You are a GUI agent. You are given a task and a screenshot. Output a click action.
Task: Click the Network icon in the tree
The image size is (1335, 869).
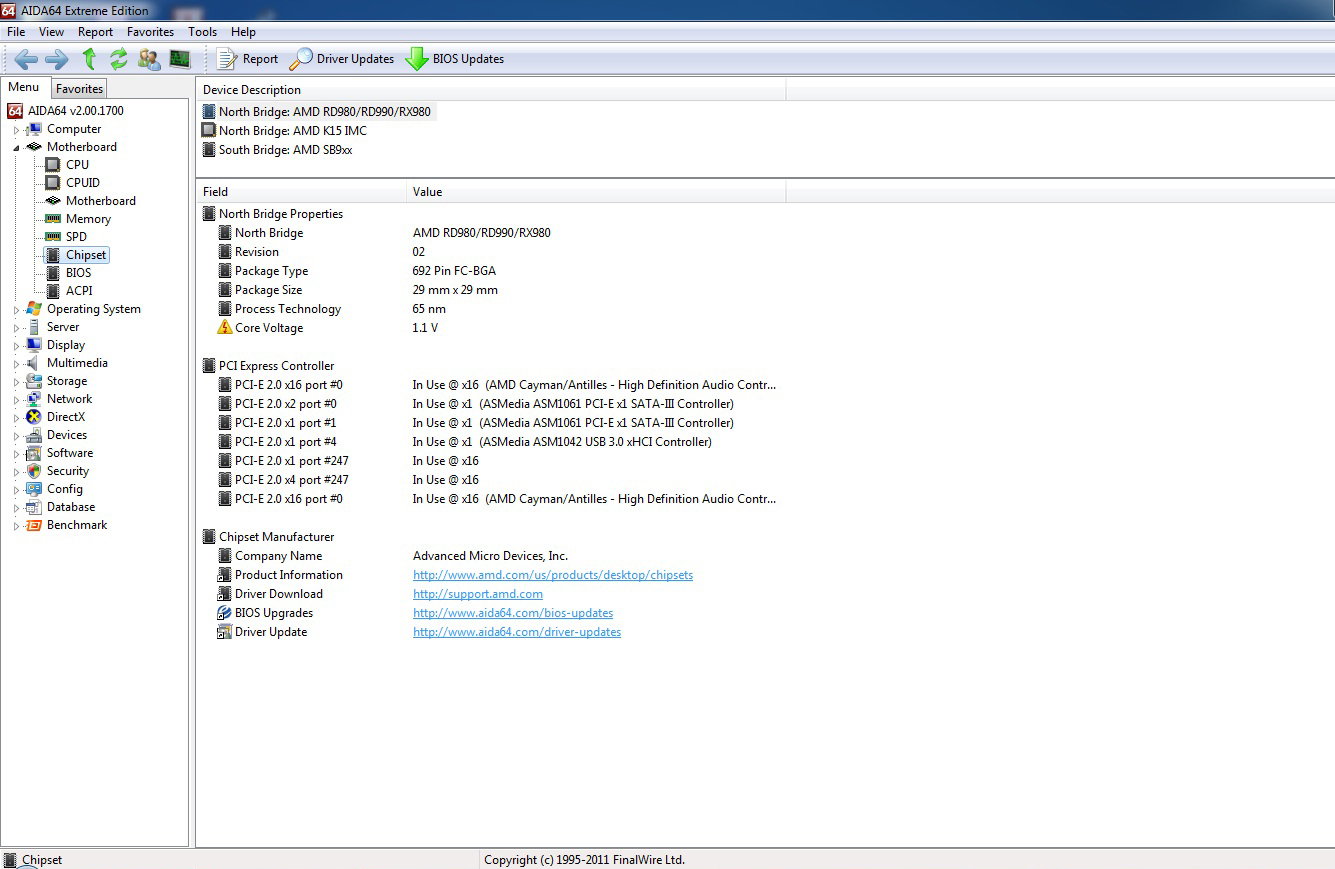[x=34, y=399]
